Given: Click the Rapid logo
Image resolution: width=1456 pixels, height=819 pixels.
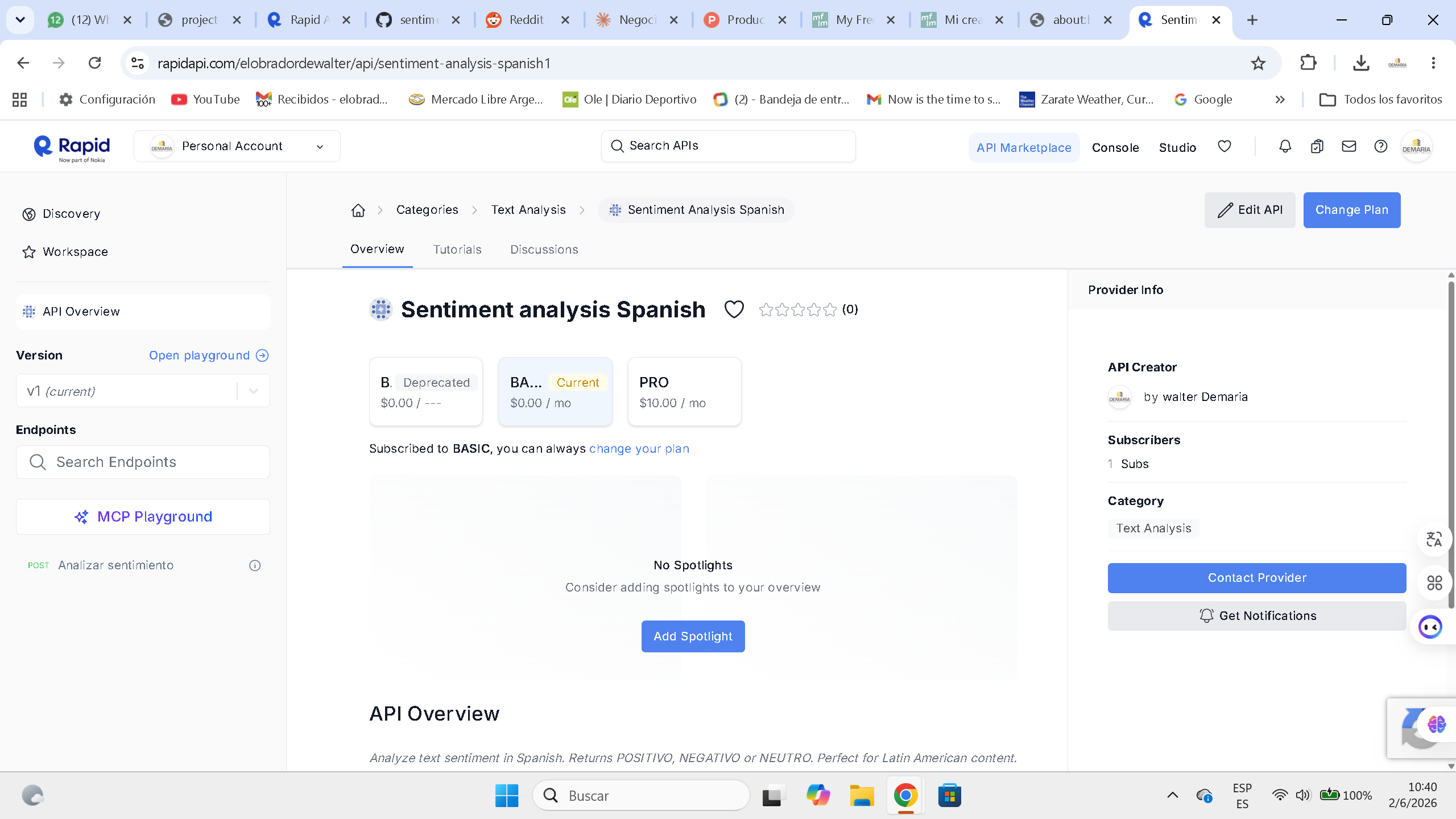Looking at the screenshot, I should click(x=72, y=148).
